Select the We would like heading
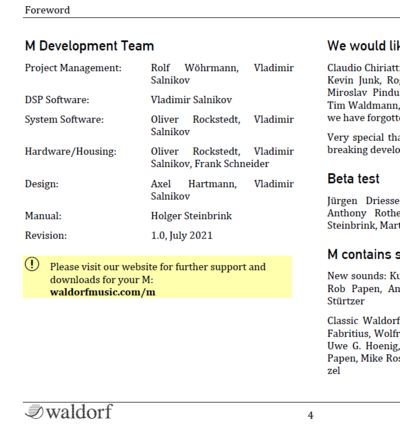The image size is (400, 430). point(364,46)
